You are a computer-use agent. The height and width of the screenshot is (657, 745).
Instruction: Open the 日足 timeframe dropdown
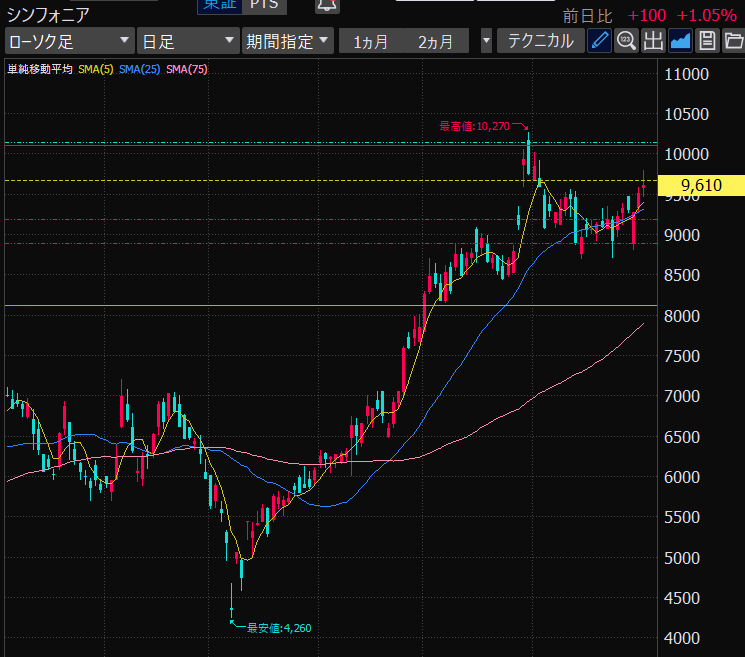pyautogui.click(x=188, y=41)
